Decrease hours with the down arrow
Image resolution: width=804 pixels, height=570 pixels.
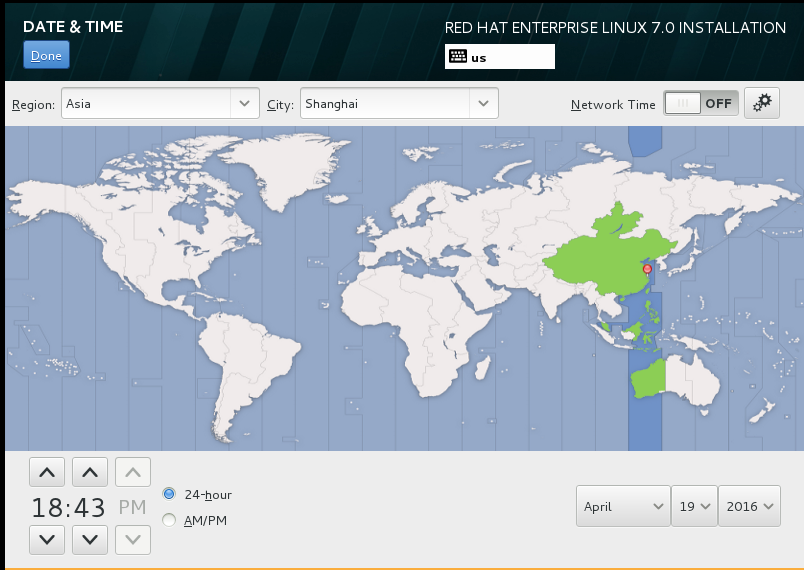point(47,540)
